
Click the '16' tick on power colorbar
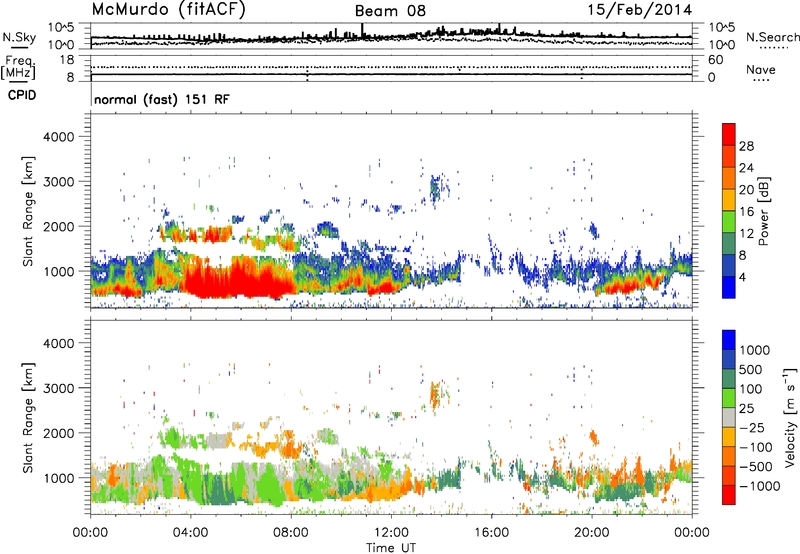(x=746, y=212)
